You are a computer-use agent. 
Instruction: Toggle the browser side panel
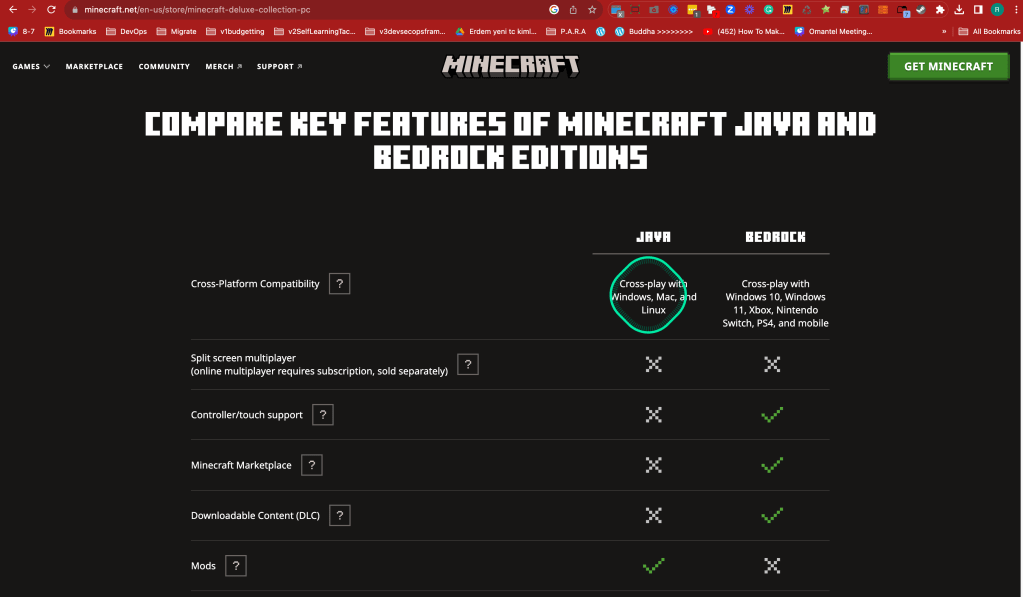coord(978,10)
